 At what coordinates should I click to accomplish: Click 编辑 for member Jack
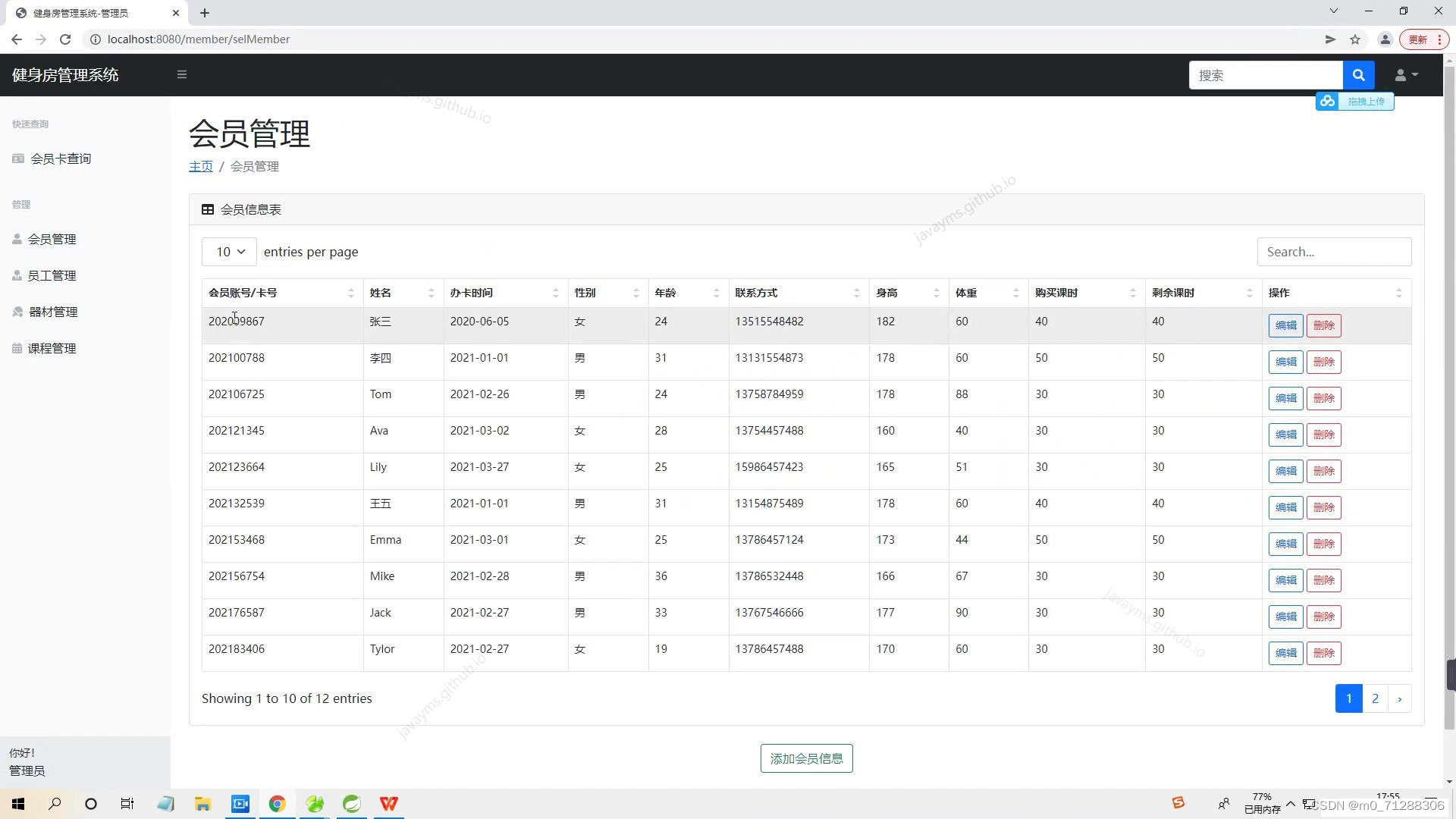[1285, 617]
